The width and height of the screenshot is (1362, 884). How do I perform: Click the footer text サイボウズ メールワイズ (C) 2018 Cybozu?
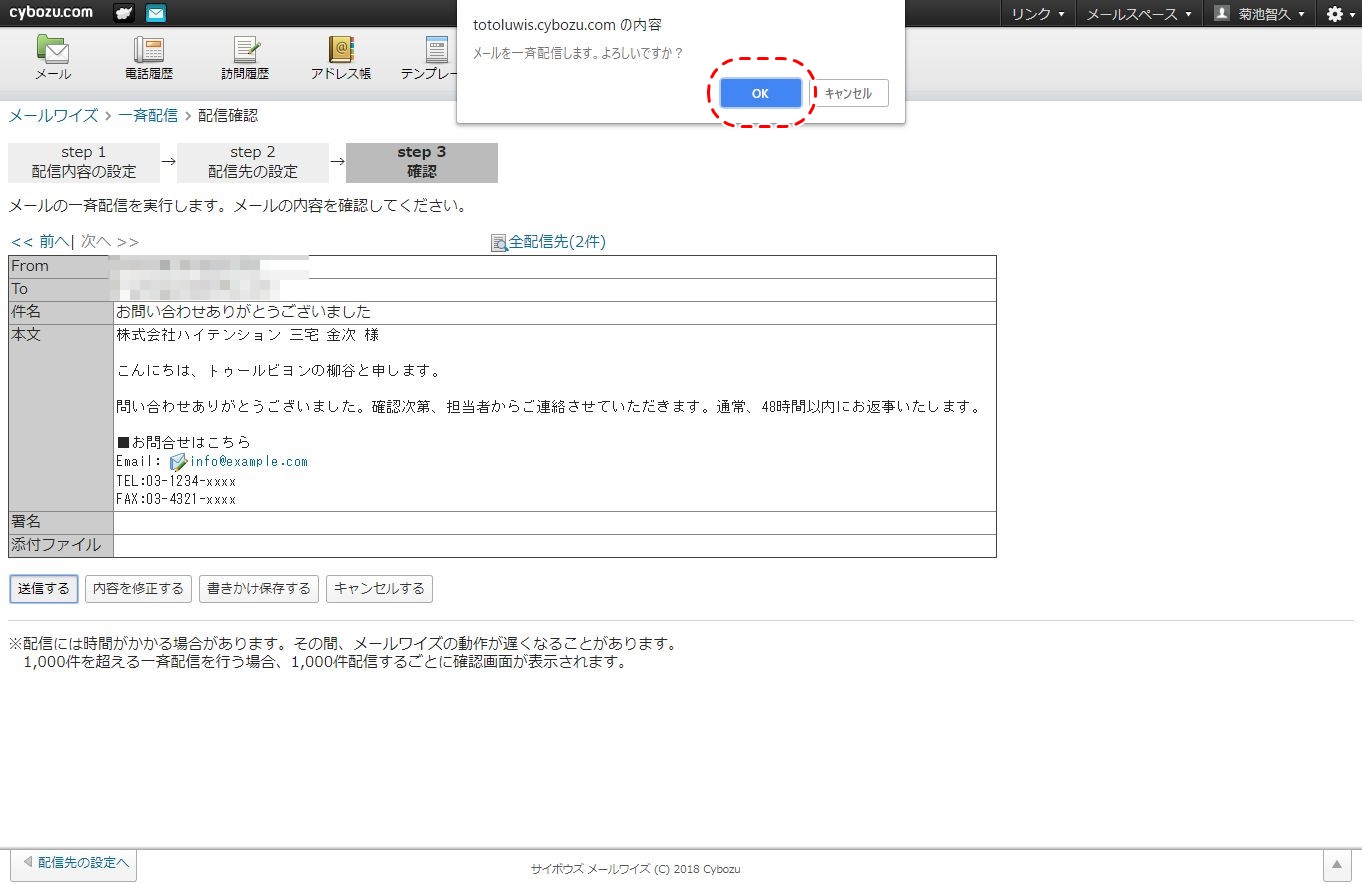point(636,869)
